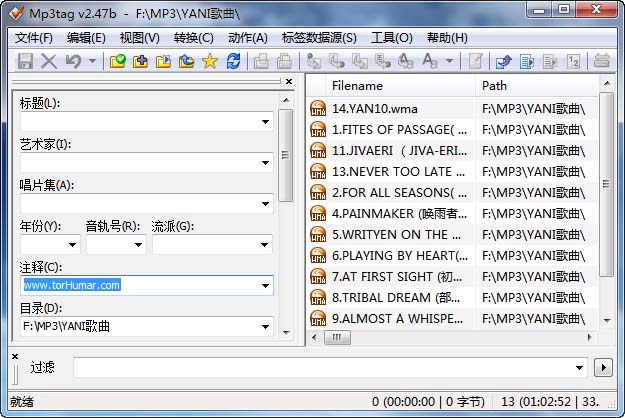
Task: Click the Filename to Filename convert icon
Action: click(x=360, y=61)
